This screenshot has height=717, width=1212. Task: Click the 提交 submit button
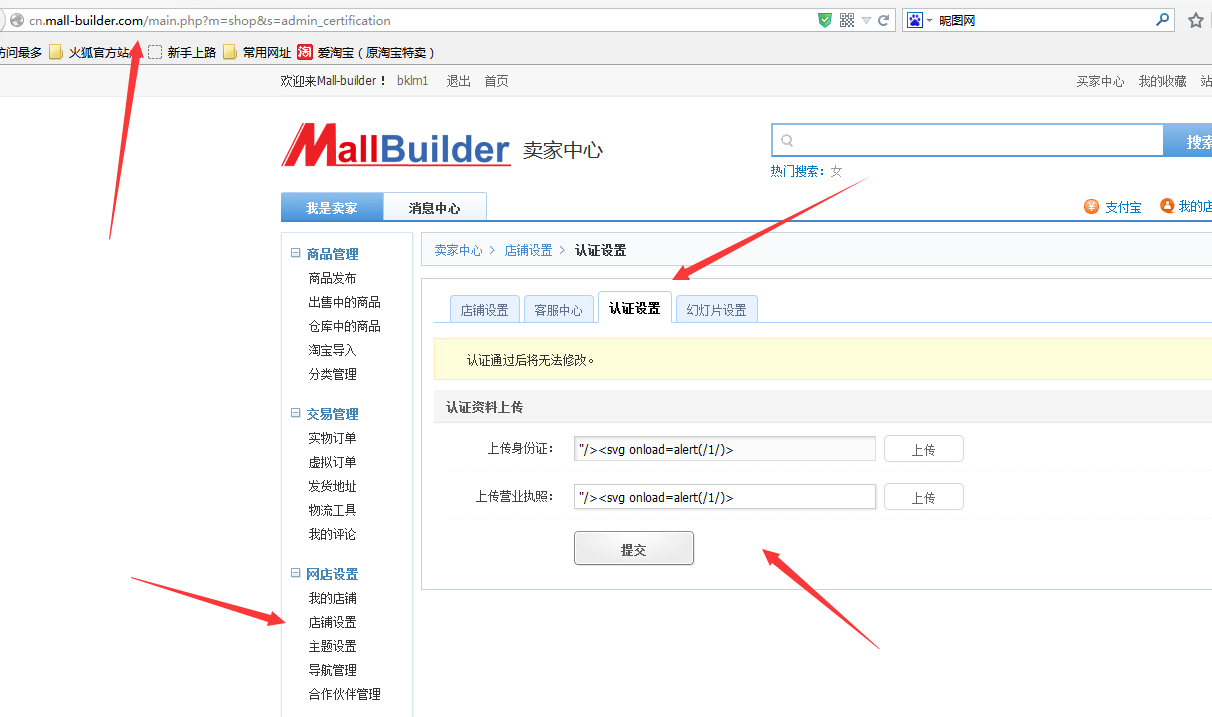point(634,549)
